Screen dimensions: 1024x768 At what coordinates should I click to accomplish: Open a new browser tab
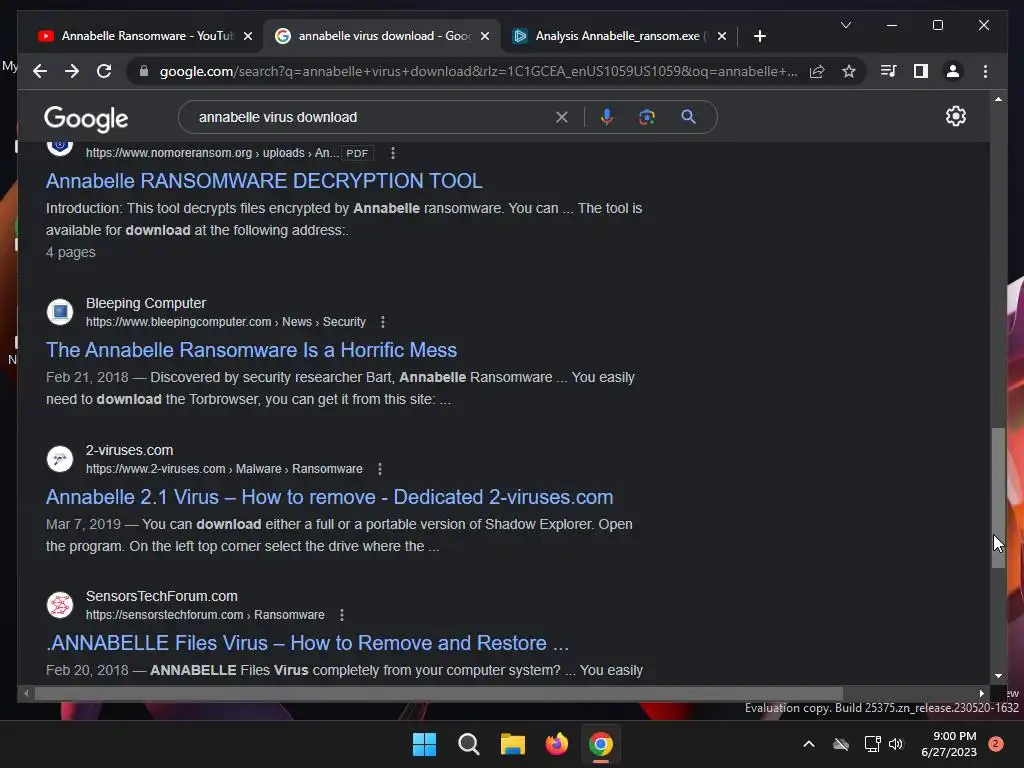click(x=760, y=36)
